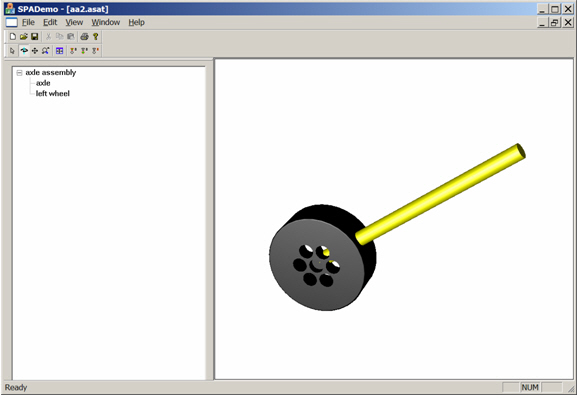Click the greyed traffic-light icon with orange mark
The height and width of the screenshot is (398, 578).
[95, 51]
